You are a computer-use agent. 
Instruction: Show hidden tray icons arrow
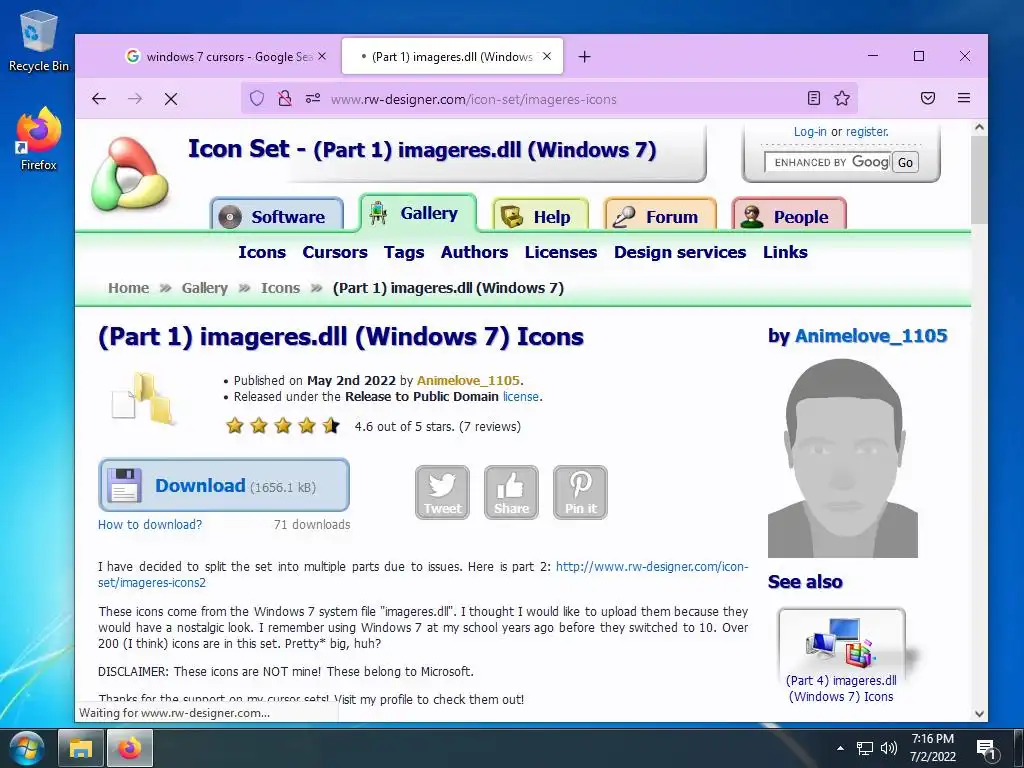(x=840, y=748)
